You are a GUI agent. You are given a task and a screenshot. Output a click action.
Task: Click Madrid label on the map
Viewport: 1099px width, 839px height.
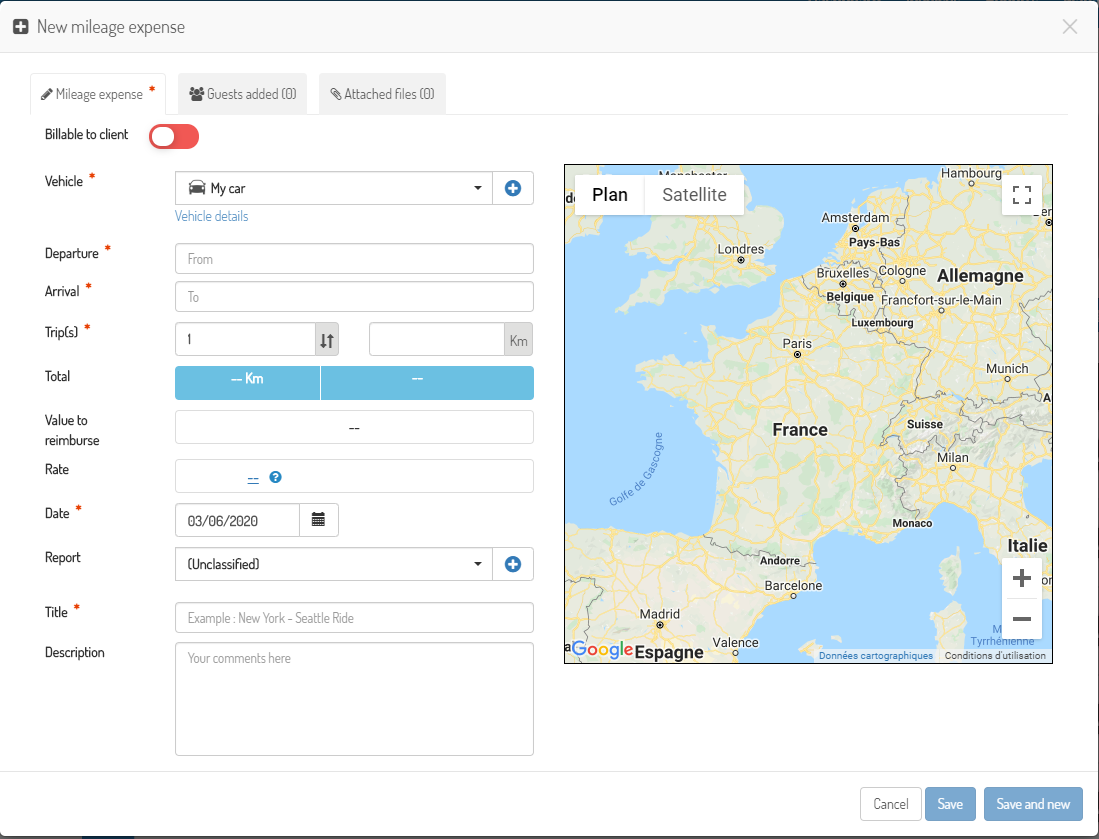(660, 614)
